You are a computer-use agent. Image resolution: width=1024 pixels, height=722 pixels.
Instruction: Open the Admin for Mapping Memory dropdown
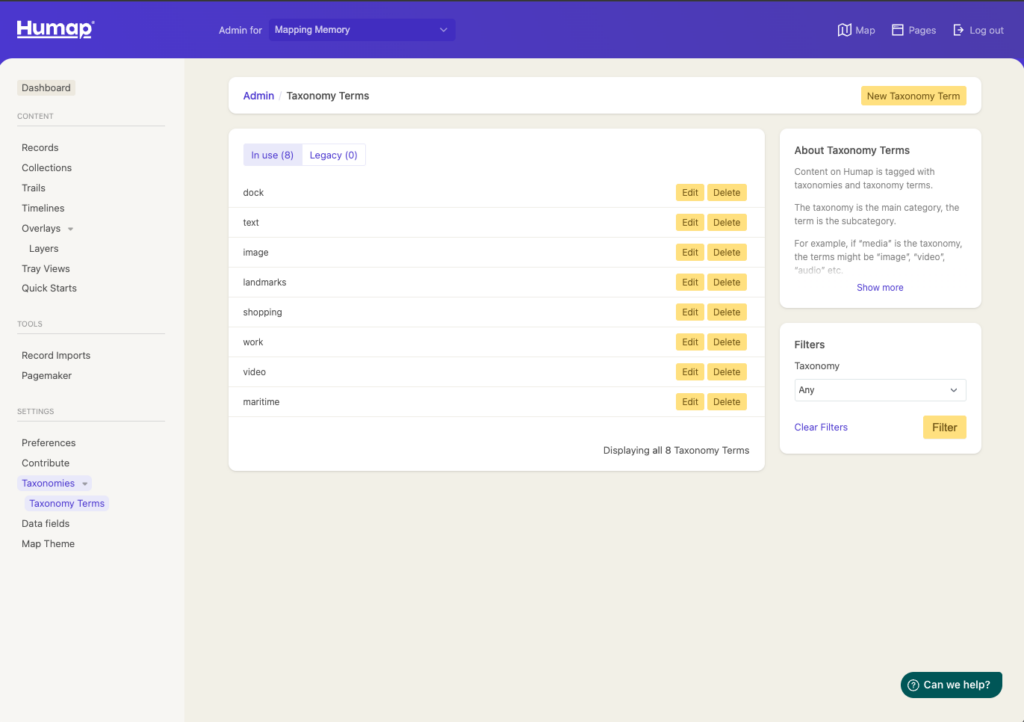361,30
